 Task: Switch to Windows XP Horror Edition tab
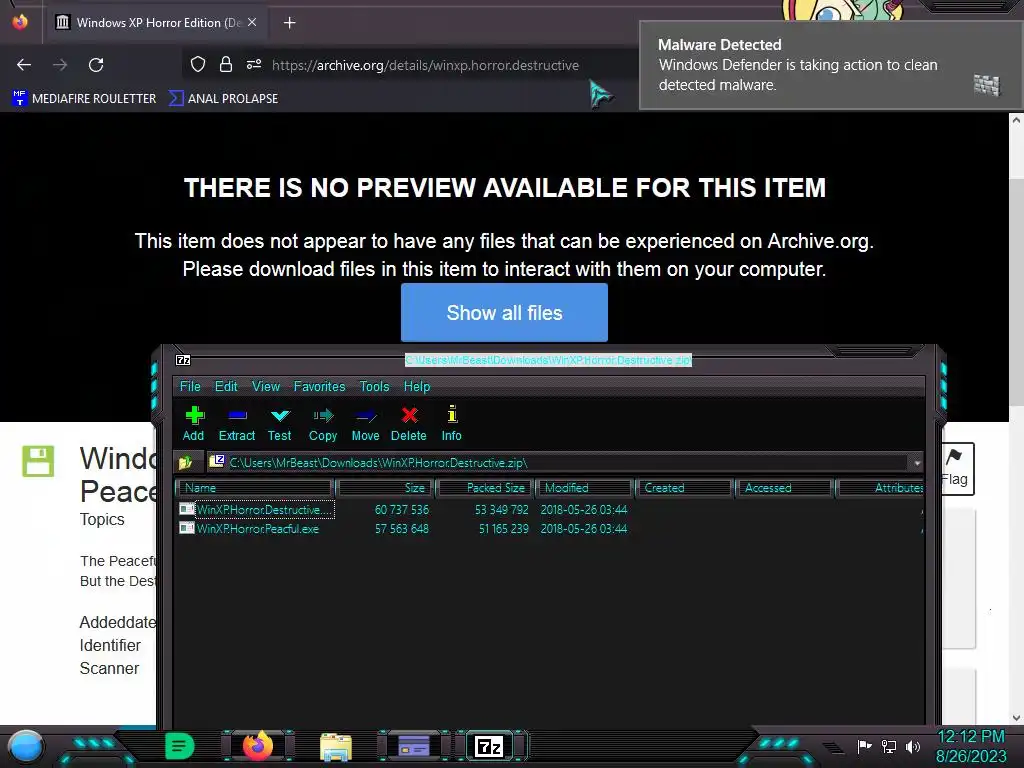pyautogui.click(x=155, y=22)
